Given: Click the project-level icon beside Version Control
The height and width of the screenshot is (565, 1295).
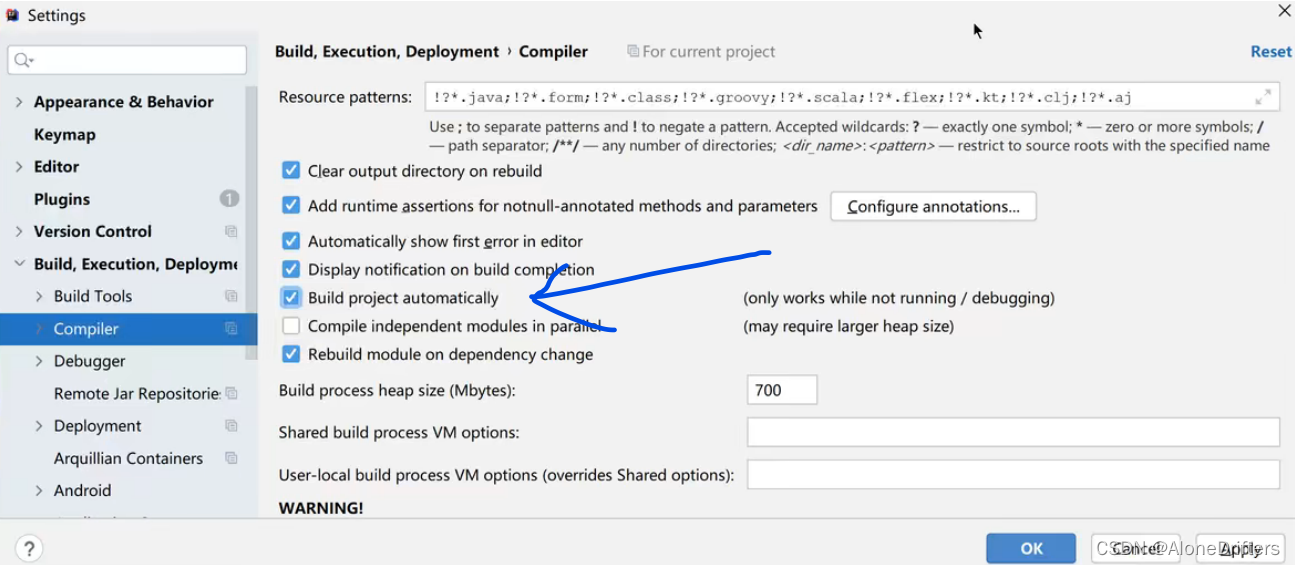Looking at the screenshot, I should click(231, 231).
